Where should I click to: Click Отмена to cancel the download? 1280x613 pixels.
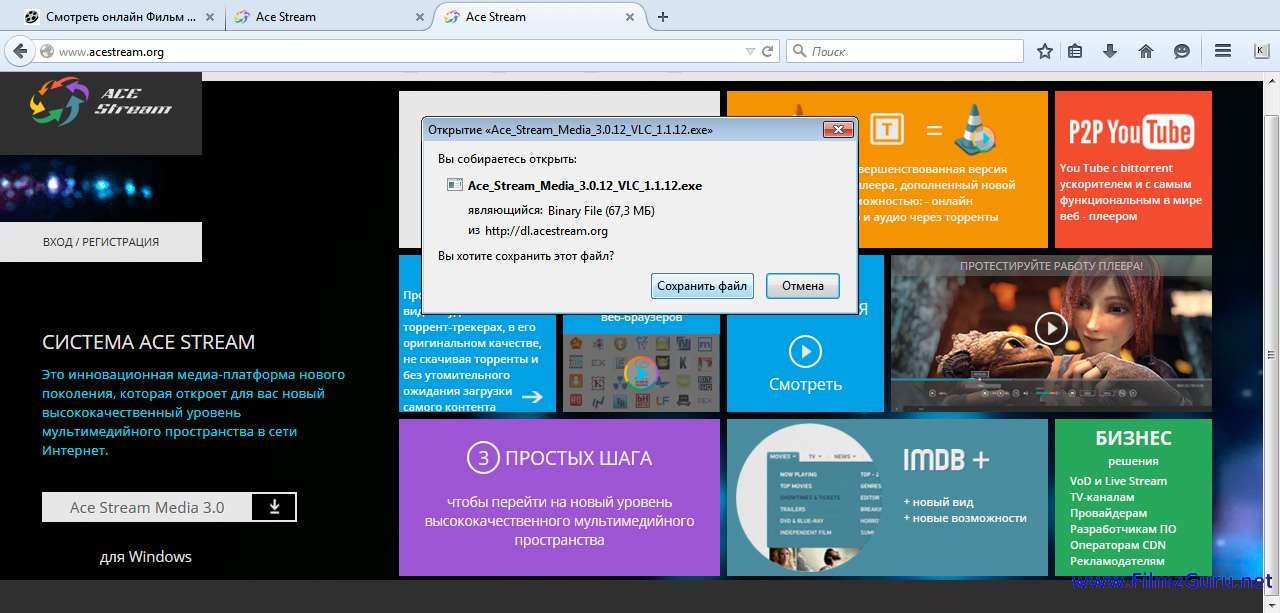tap(803, 286)
